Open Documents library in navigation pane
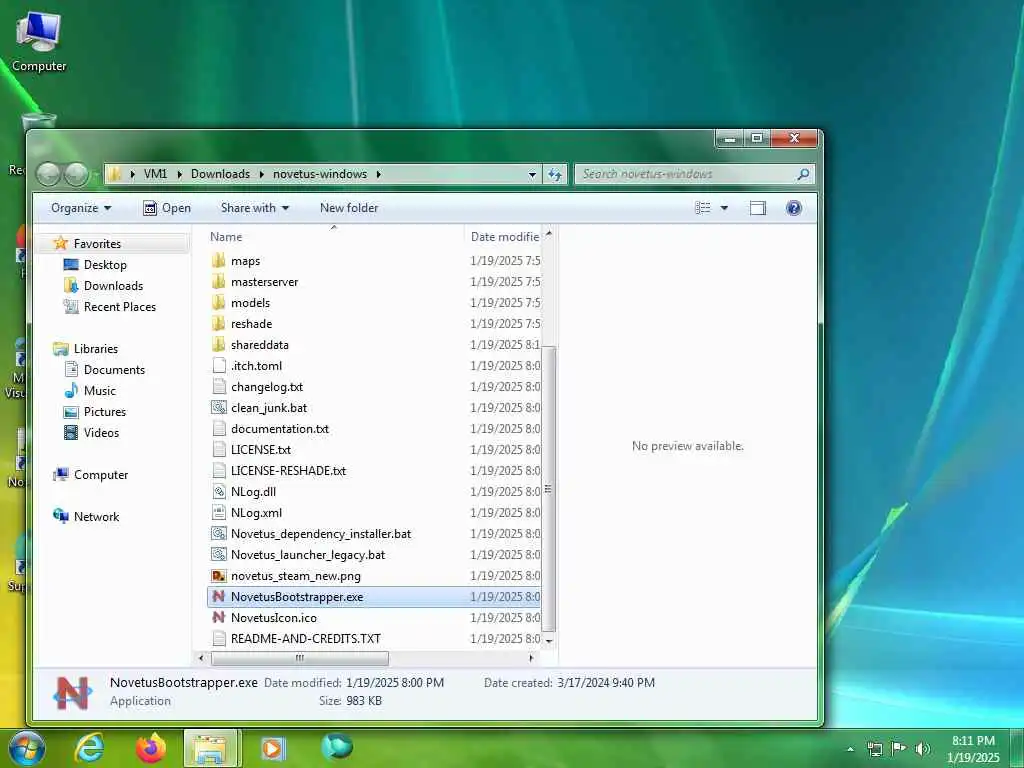The height and width of the screenshot is (768, 1024). (x=114, y=370)
